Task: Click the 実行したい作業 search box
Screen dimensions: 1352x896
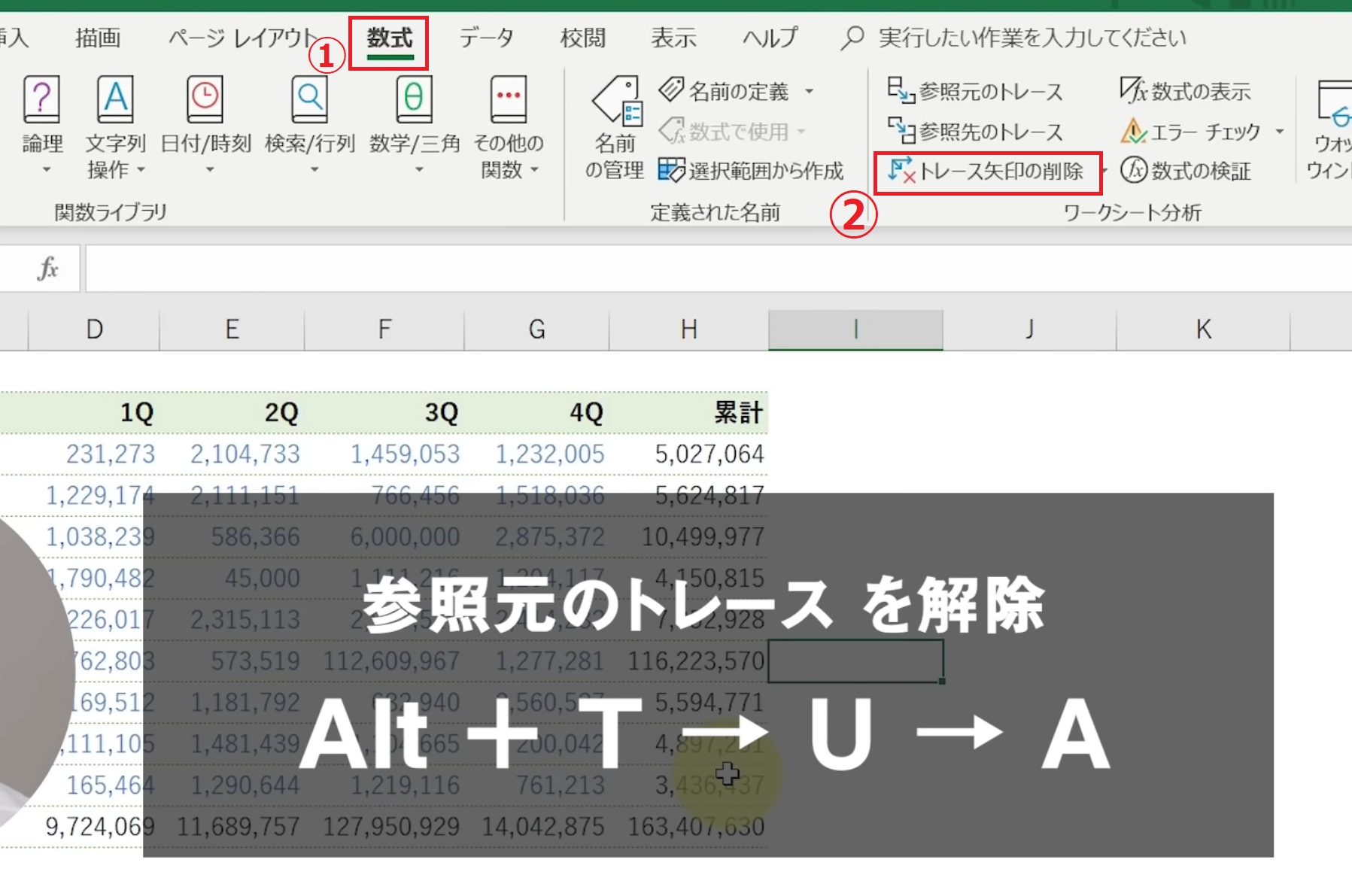Action: click(1014, 38)
